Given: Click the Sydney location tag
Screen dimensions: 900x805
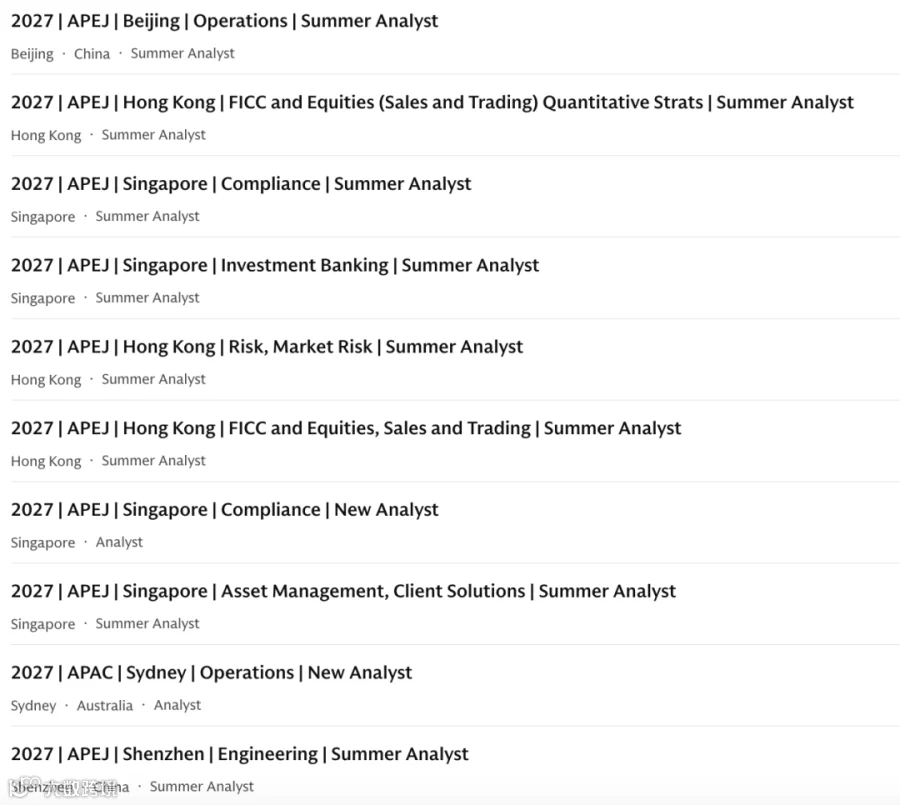Looking at the screenshot, I should tap(33, 706).
